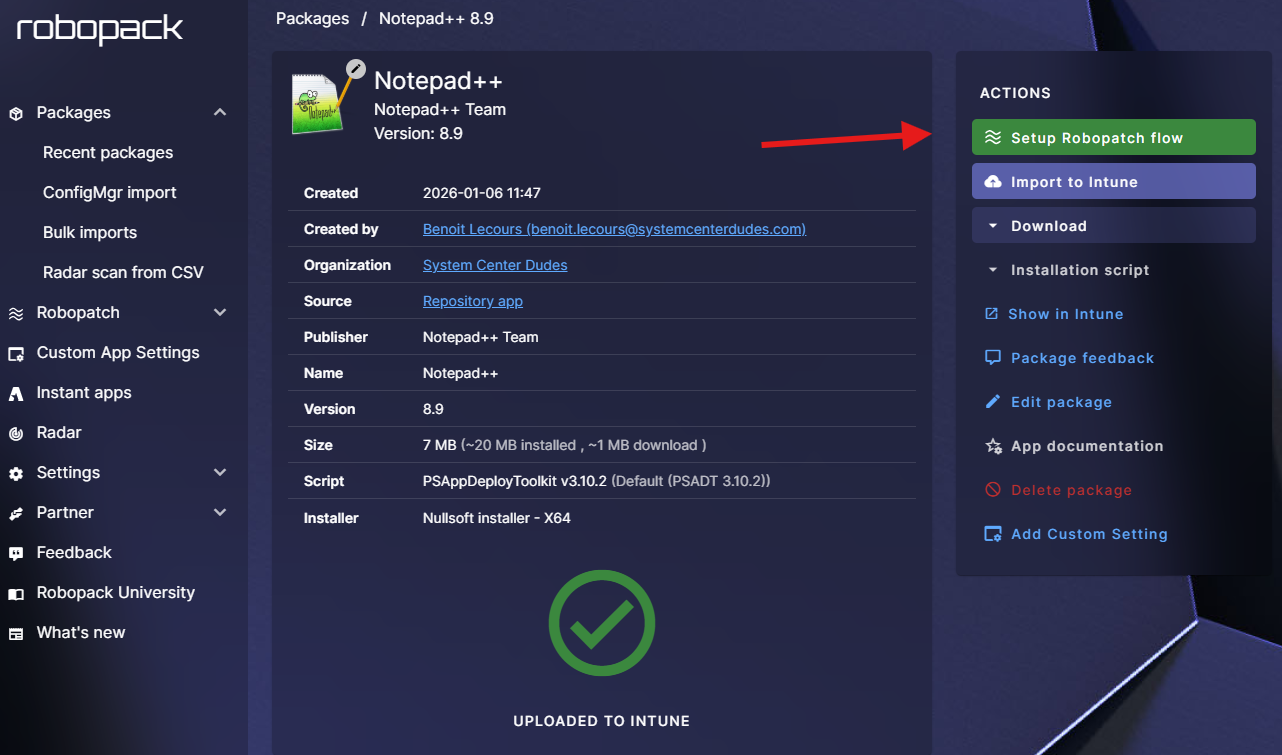Screen dimensions: 1282x755
Task: Click the Setup Robopatch flow button
Action: click(x=1113, y=137)
